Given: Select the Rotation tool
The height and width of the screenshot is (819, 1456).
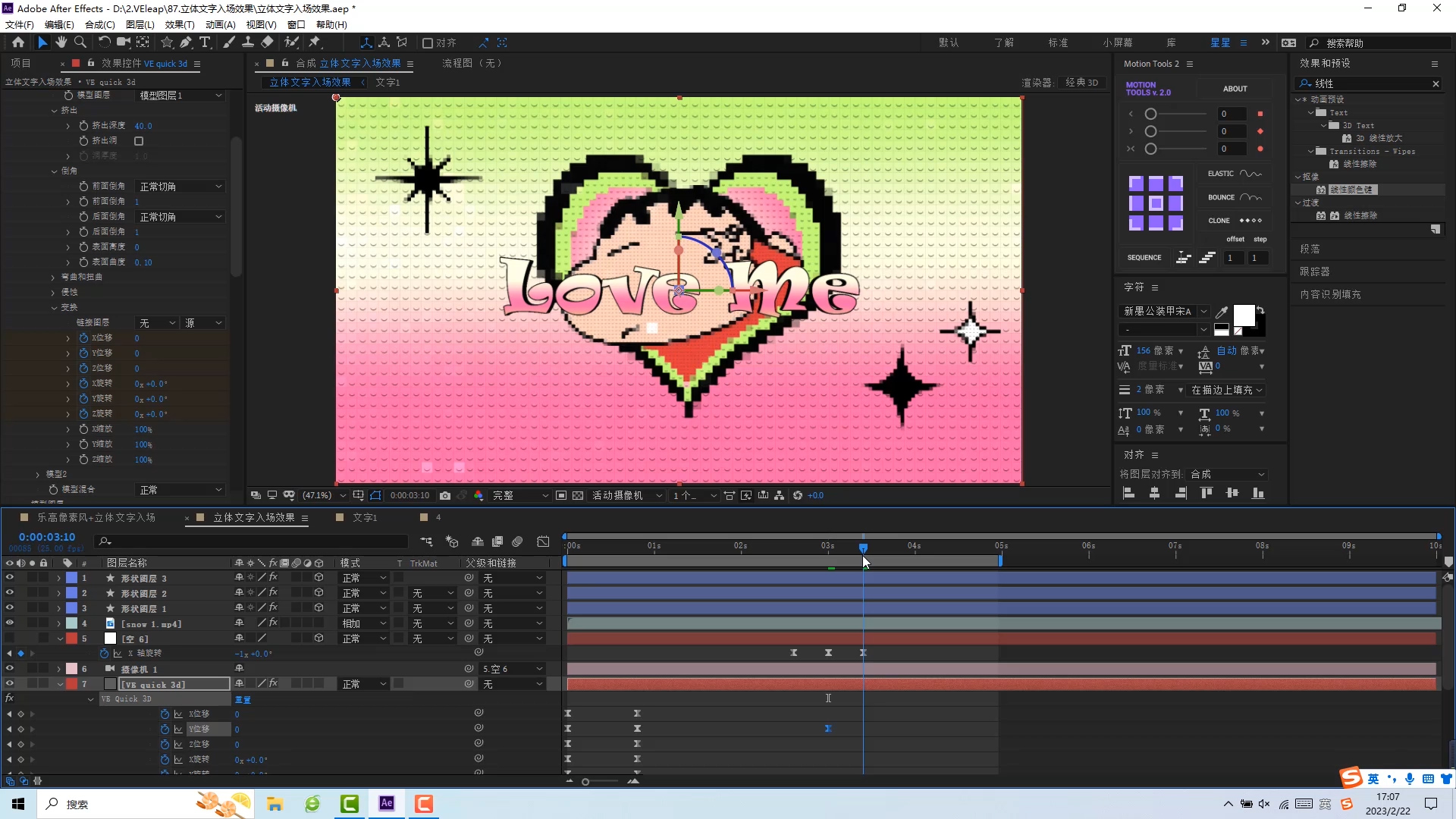Looking at the screenshot, I should 105,42.
